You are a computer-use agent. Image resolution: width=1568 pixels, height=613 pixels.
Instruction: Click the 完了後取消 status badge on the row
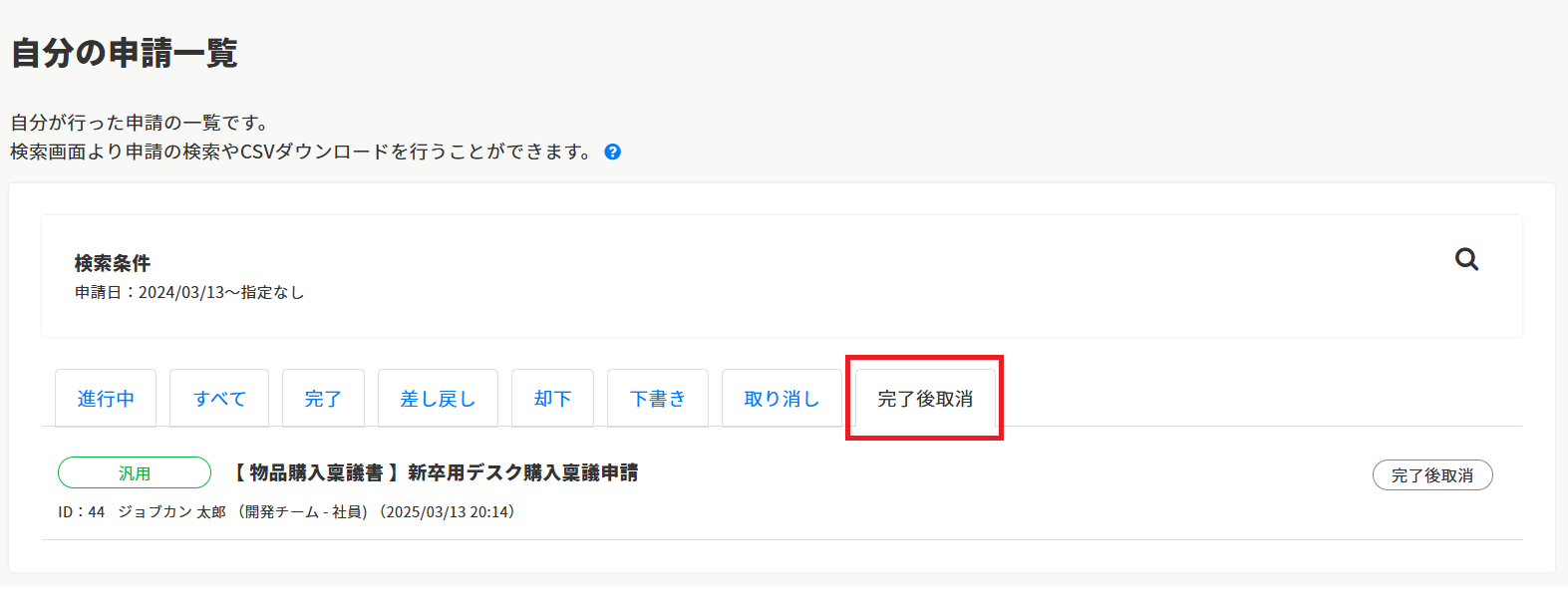tap(1432, 475)
